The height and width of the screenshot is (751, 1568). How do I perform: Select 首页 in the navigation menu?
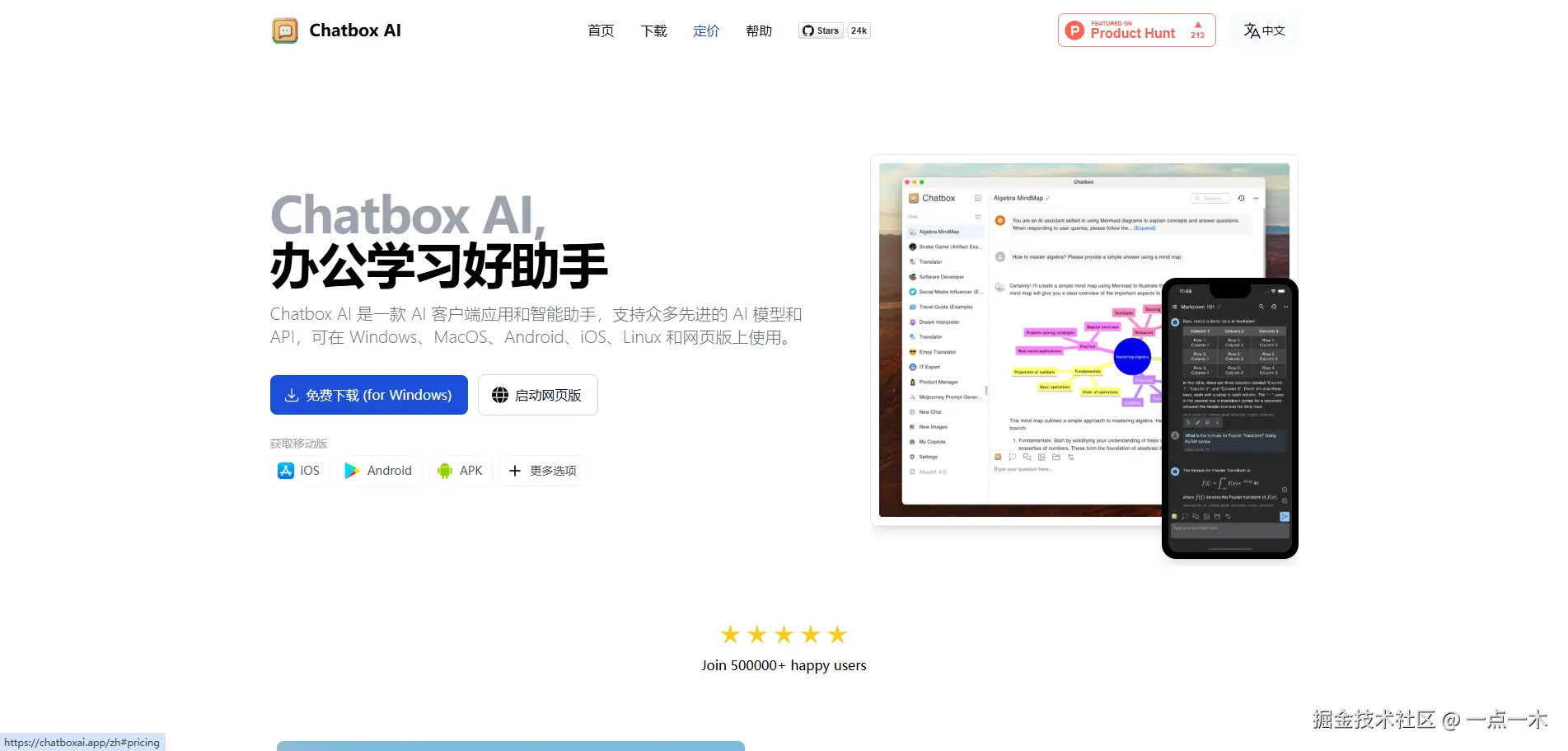(x=600, y=31)
